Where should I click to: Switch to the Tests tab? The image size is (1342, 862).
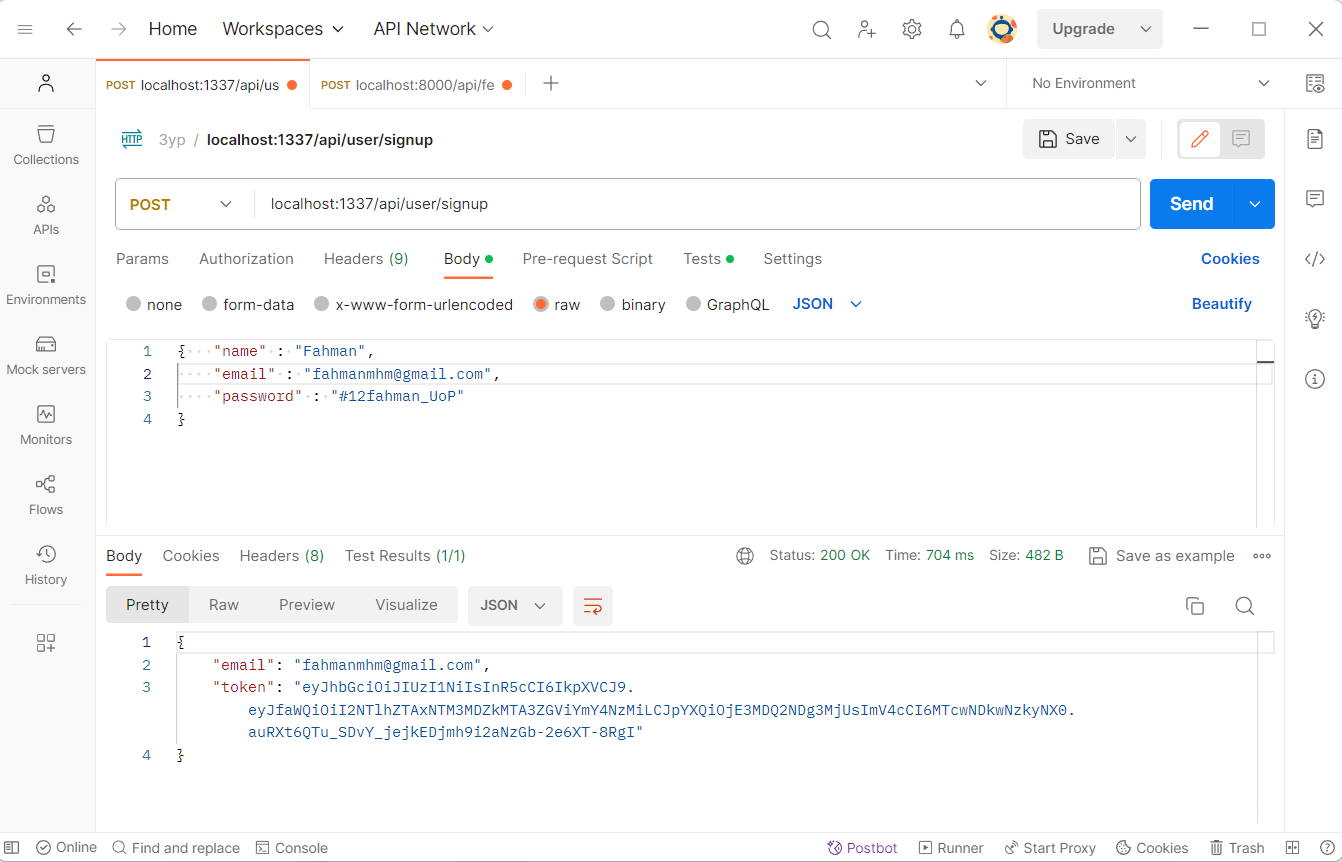708,259
